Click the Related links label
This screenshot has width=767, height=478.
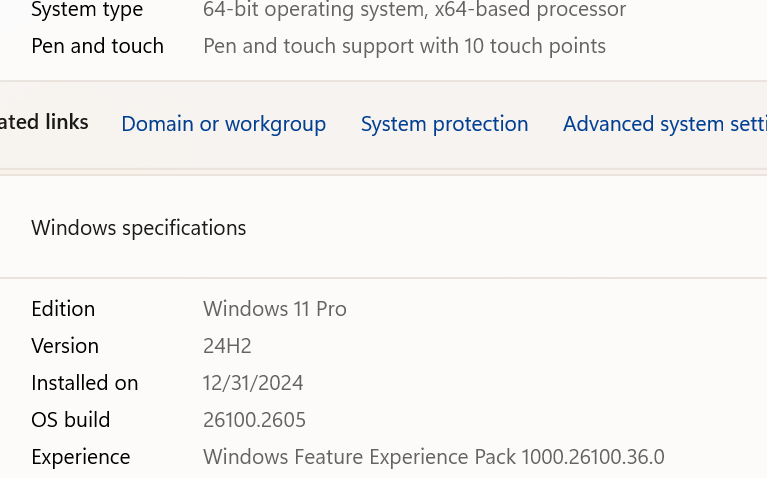(x=45, y=122)
